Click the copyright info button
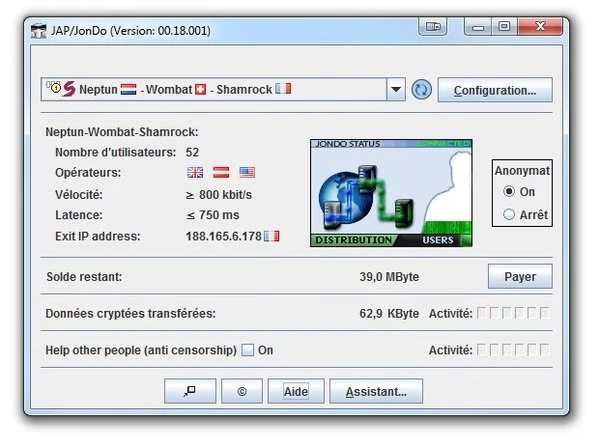This screenshot has height=448, width=600. (x=242, y=391)
